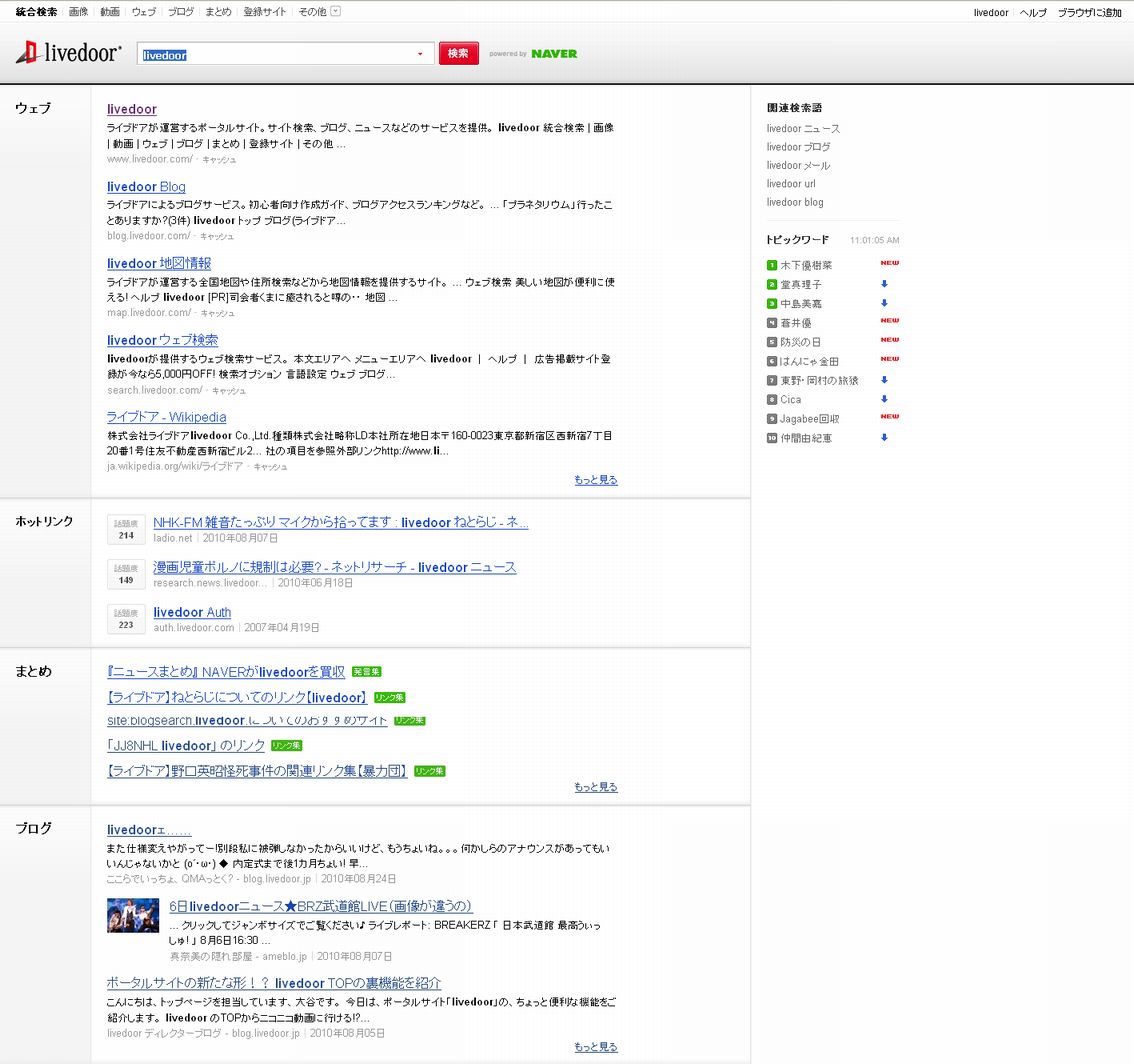This screenshot has height=1064, width=1134.
Task: Click the top-right livedoor link
Action: [x=991, y=12]
